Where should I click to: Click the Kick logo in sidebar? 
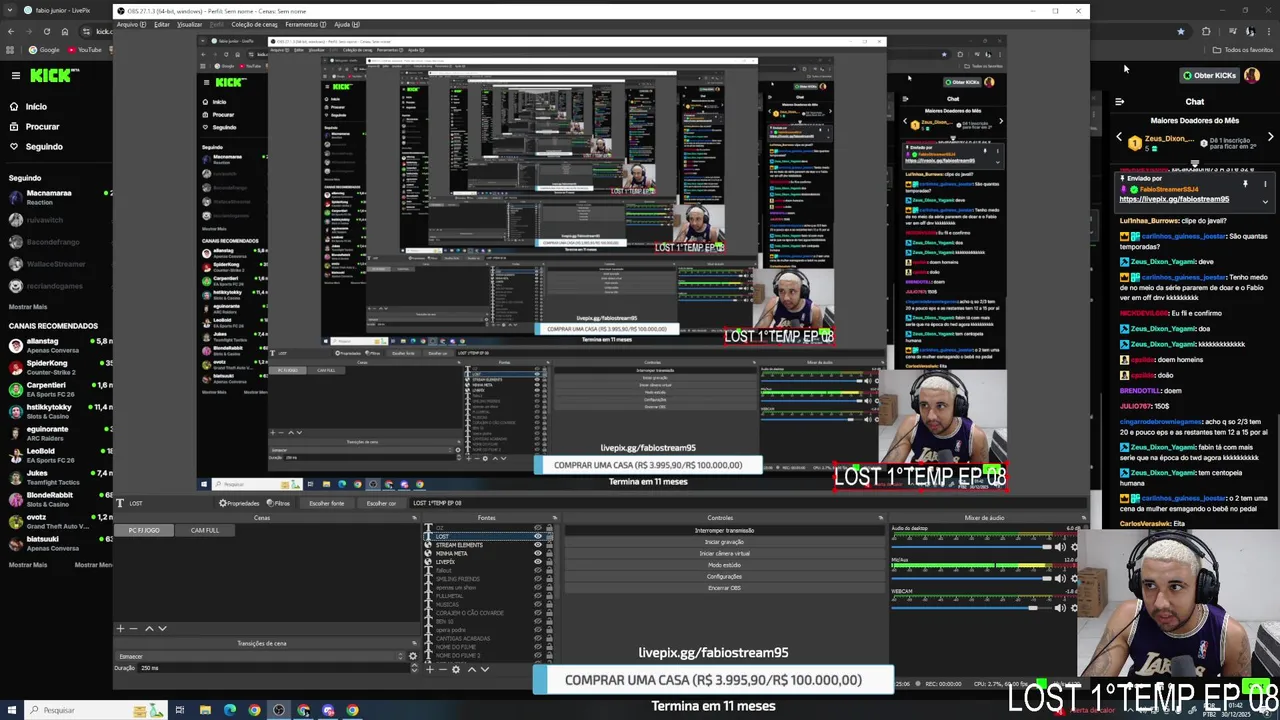(x=53, y=75)
